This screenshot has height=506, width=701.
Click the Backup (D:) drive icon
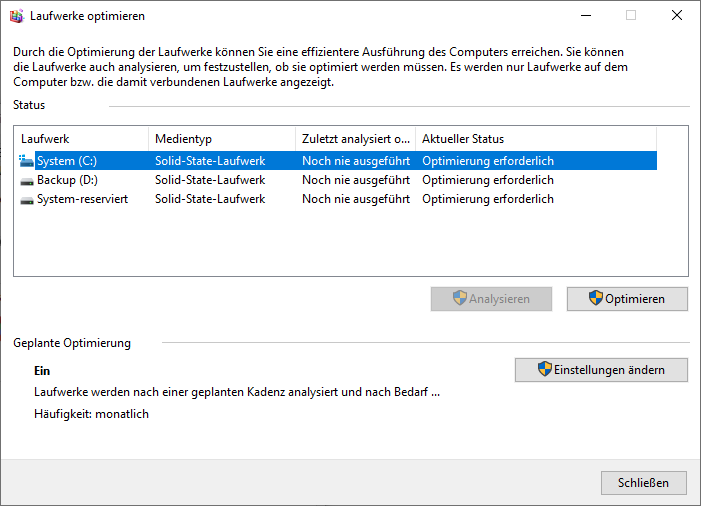pos(27,181)
